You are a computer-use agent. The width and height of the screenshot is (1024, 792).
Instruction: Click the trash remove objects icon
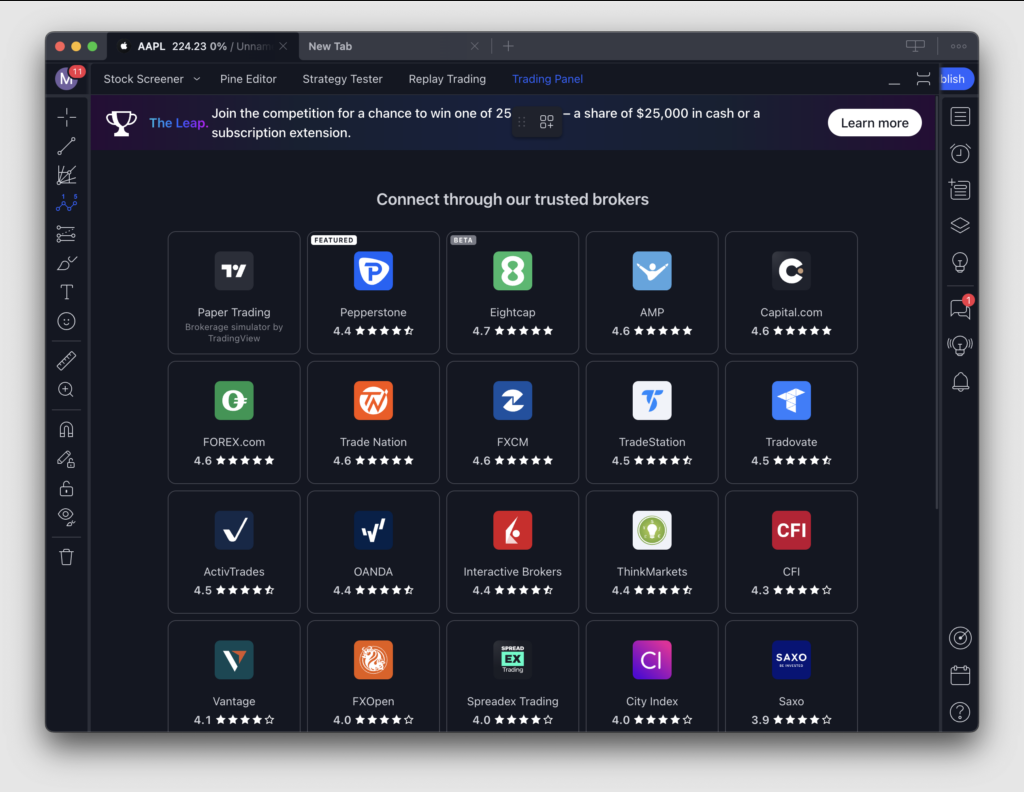click(x=67, y=557)
